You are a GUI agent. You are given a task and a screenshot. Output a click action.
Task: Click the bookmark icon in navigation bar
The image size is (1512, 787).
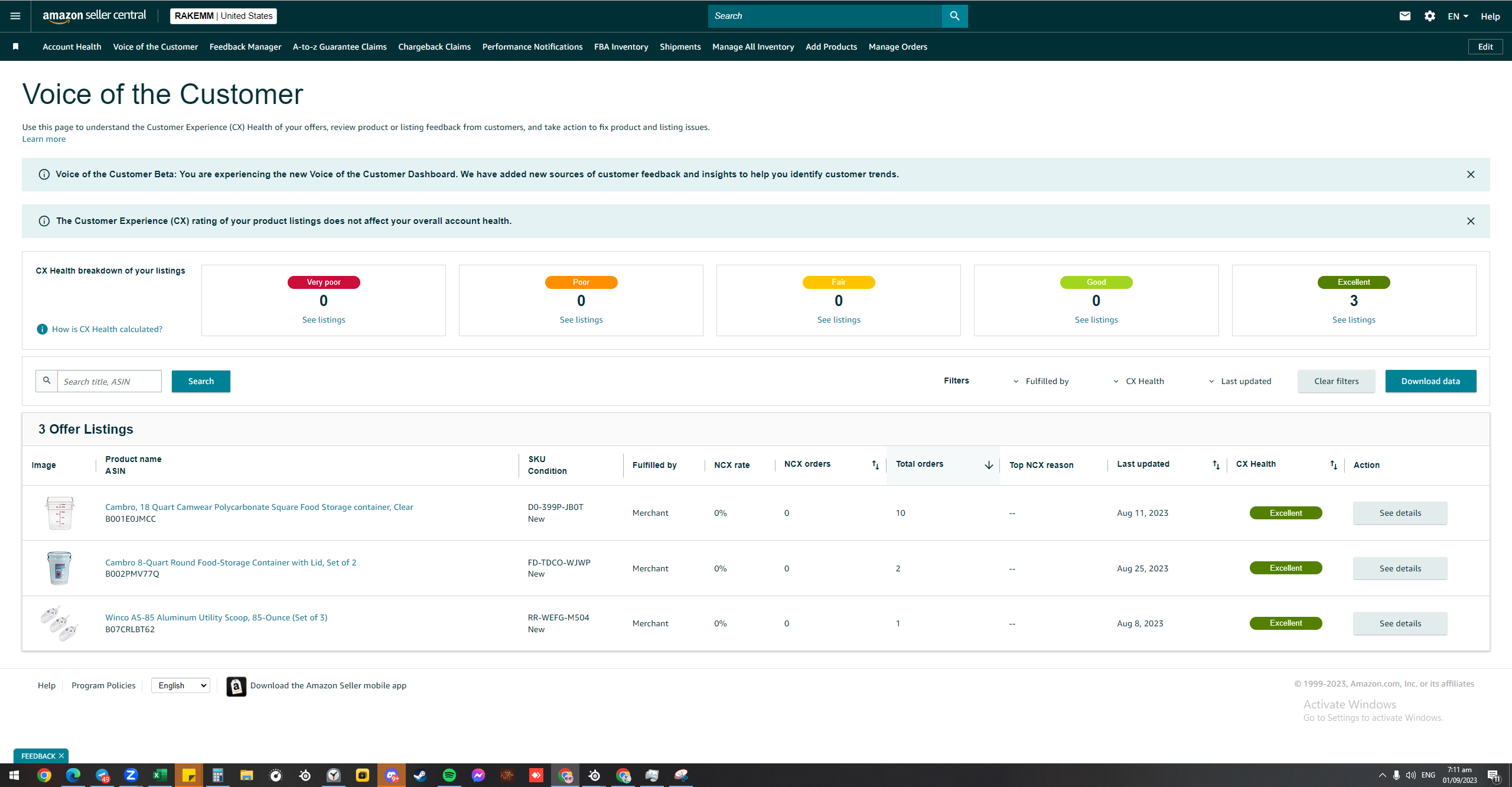click(x=16, y=47)
